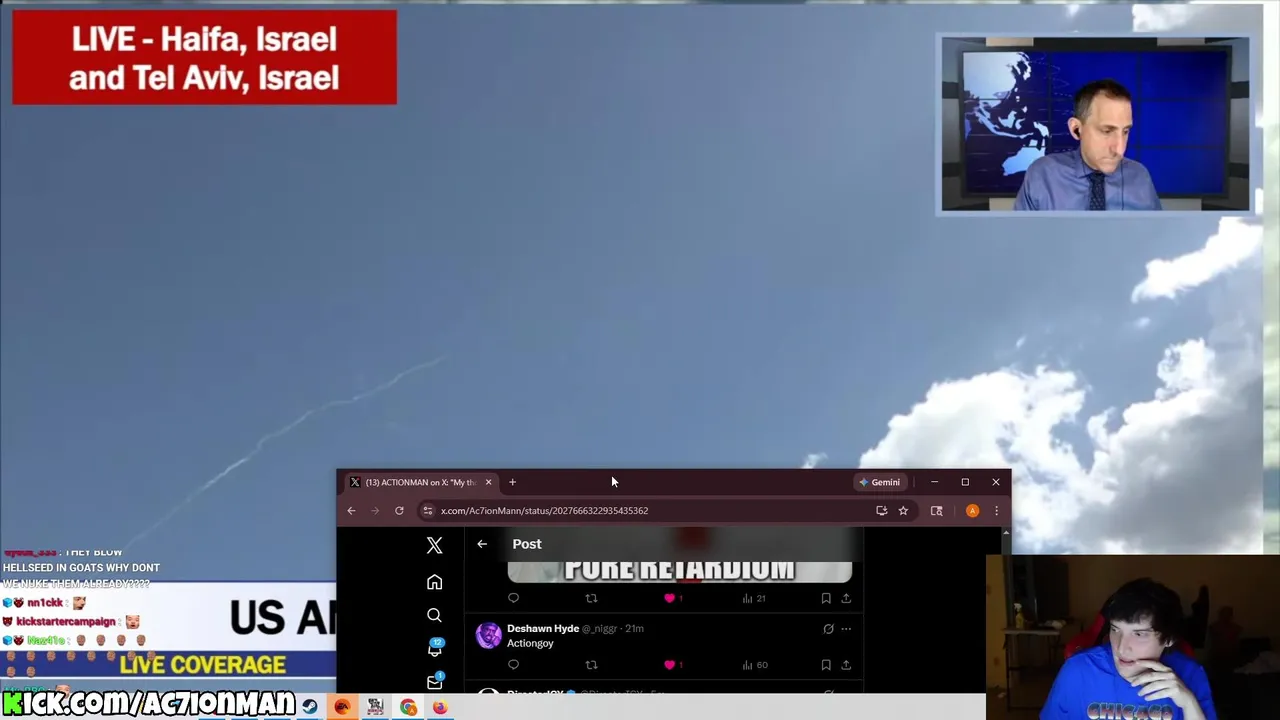Repost the Deshawn Hyde comment
This screenshot has height=720, width=1280.
[591, 665]
